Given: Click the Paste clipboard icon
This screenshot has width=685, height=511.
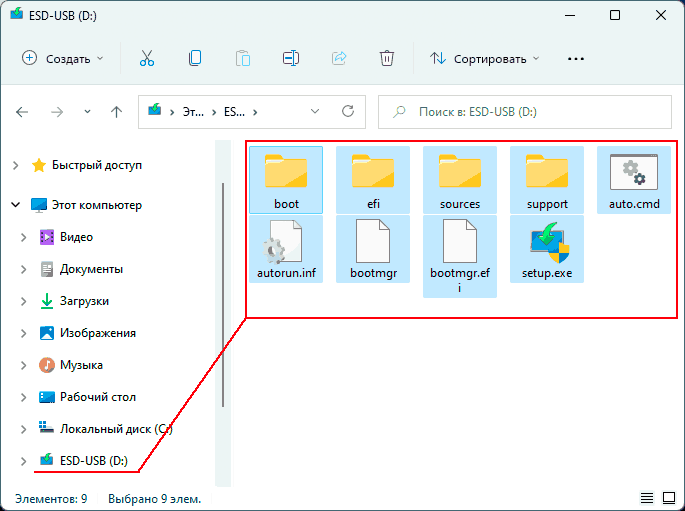Looking at the screenshot, I should (x=243, y=58).
